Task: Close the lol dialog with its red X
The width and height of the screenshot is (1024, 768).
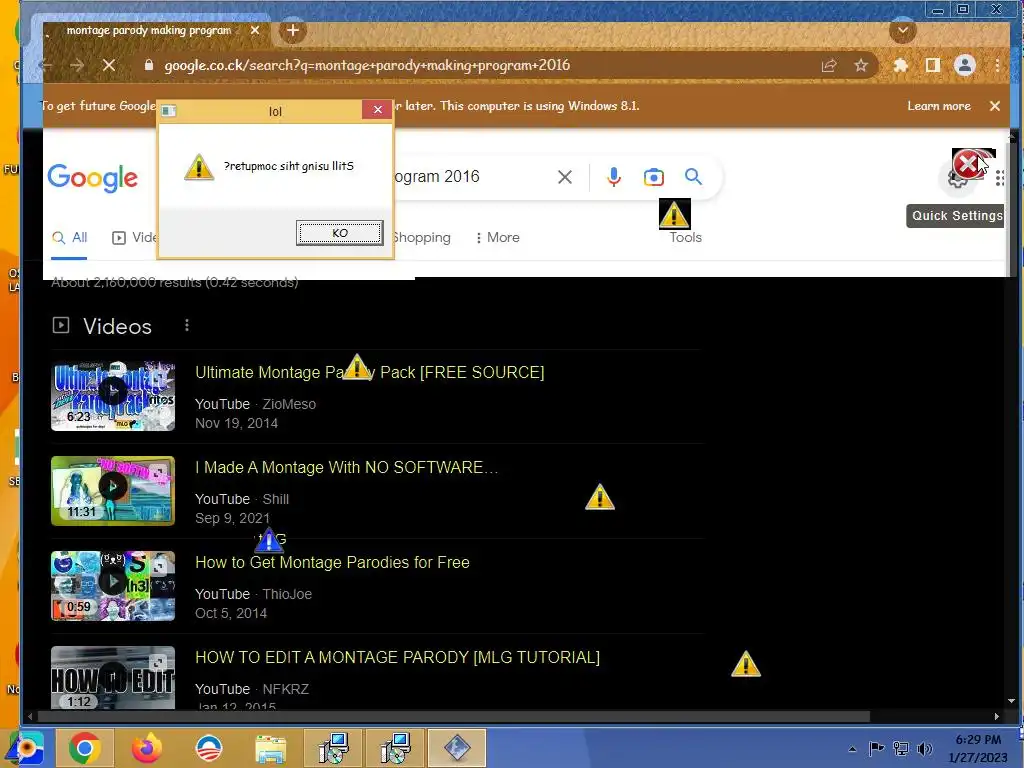Action: pyautogui.click(x=377, y=110)
